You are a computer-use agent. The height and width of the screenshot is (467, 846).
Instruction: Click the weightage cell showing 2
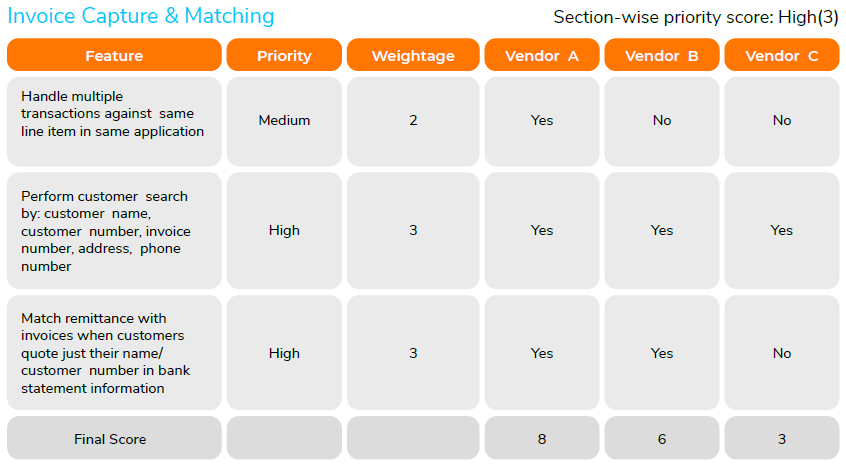tap(413, 121)
